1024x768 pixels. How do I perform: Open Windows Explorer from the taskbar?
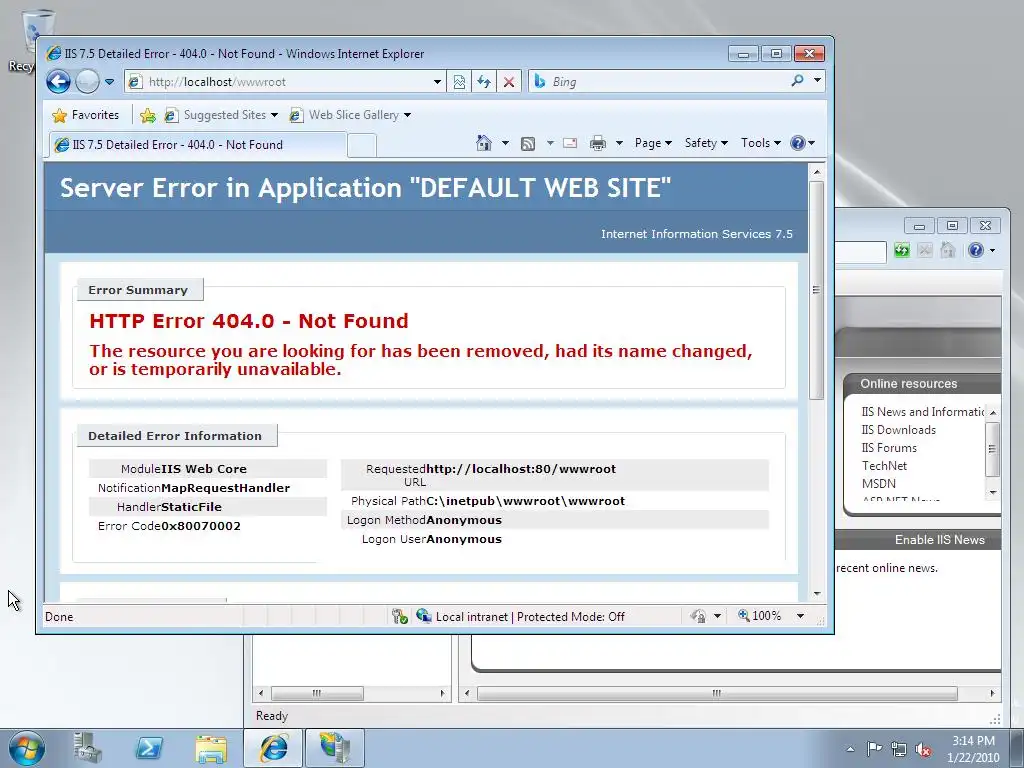coord(211,748)
